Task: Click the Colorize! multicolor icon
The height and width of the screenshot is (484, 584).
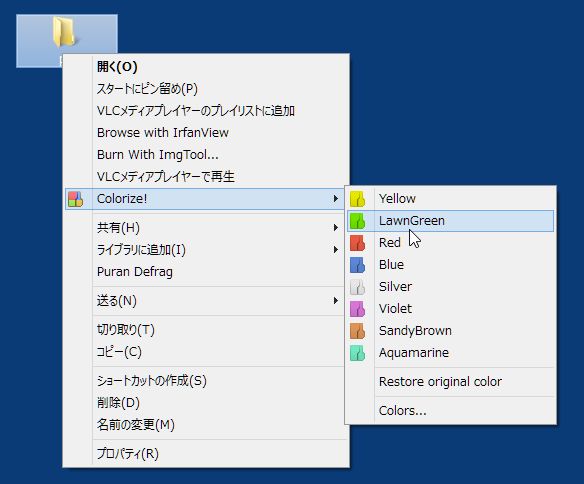Action: click(76, 199)
